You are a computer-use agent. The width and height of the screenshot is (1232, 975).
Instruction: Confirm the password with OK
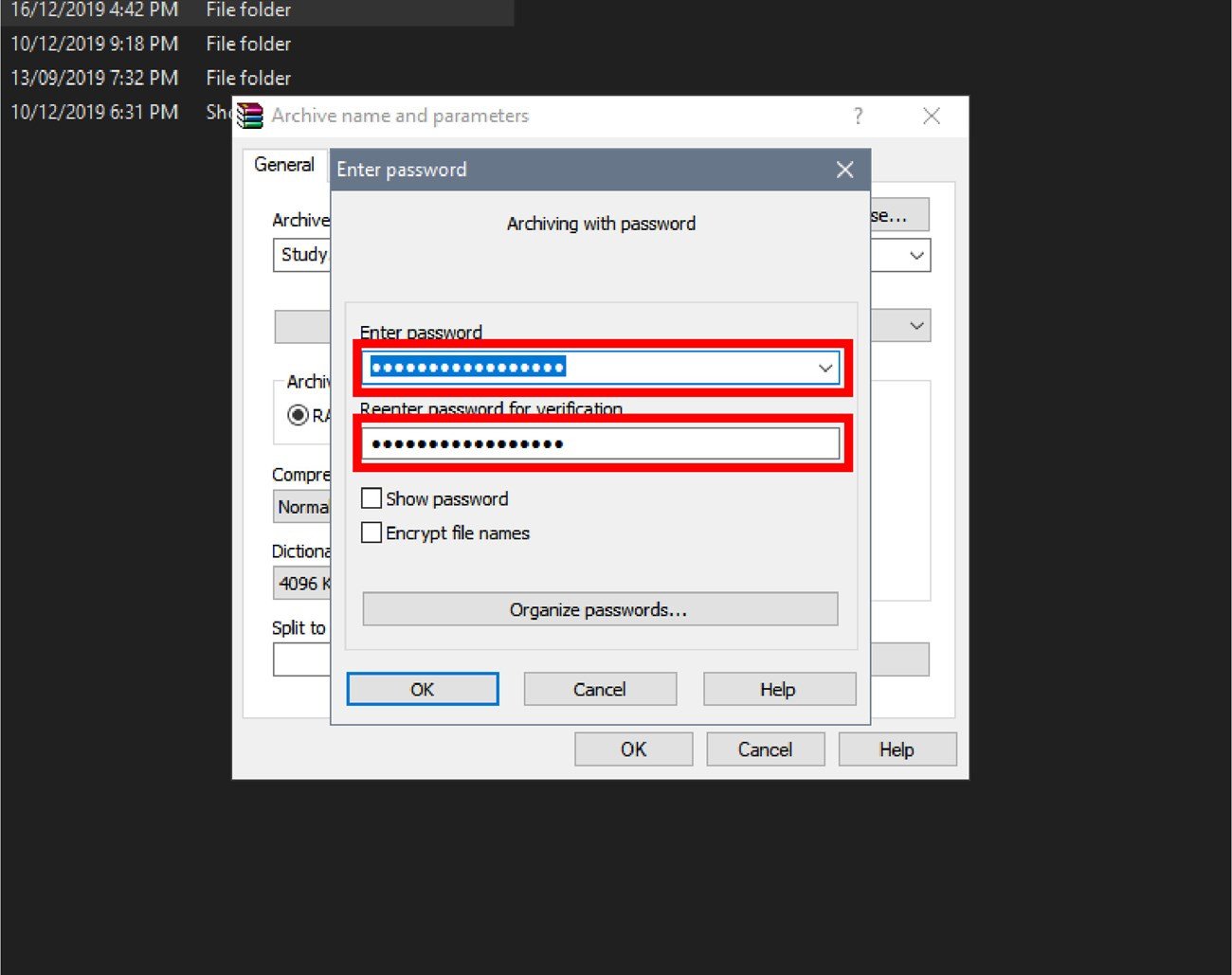pyautogui.click(x=423, y=689)
